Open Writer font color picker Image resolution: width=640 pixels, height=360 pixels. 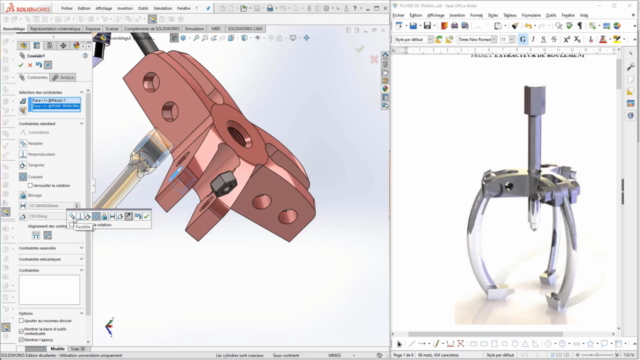click(x=603, y=39)
